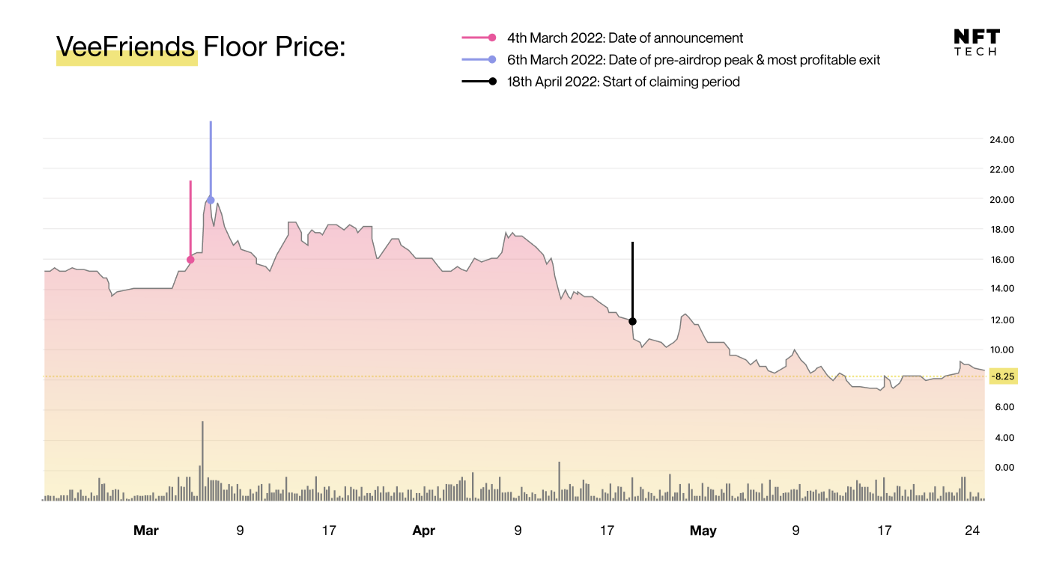Select the black claiming period dot on chart
The height and width of the screenshot is (582, 1050).
pos(632,321)
